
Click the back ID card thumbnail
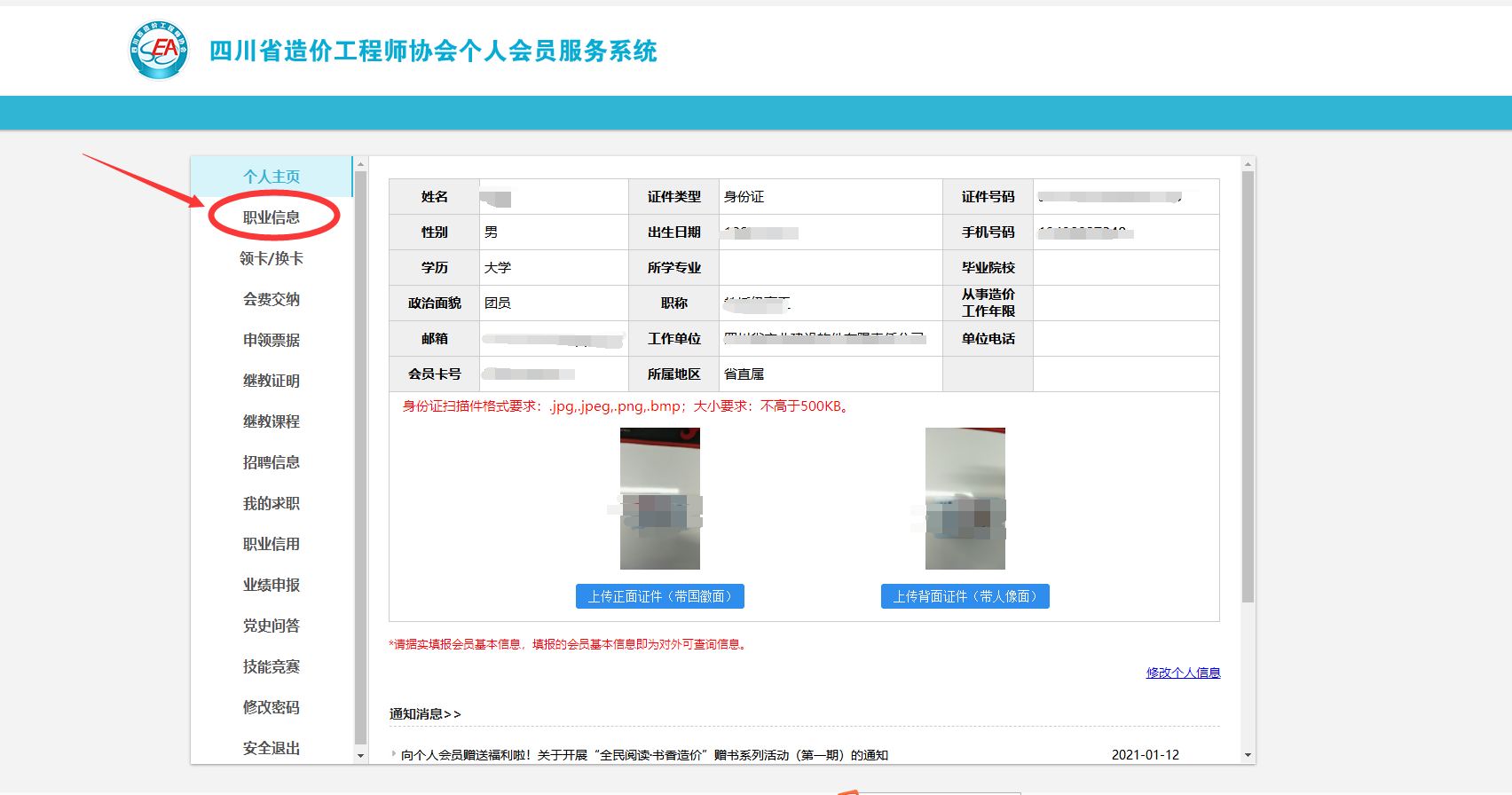coord(965,499)
